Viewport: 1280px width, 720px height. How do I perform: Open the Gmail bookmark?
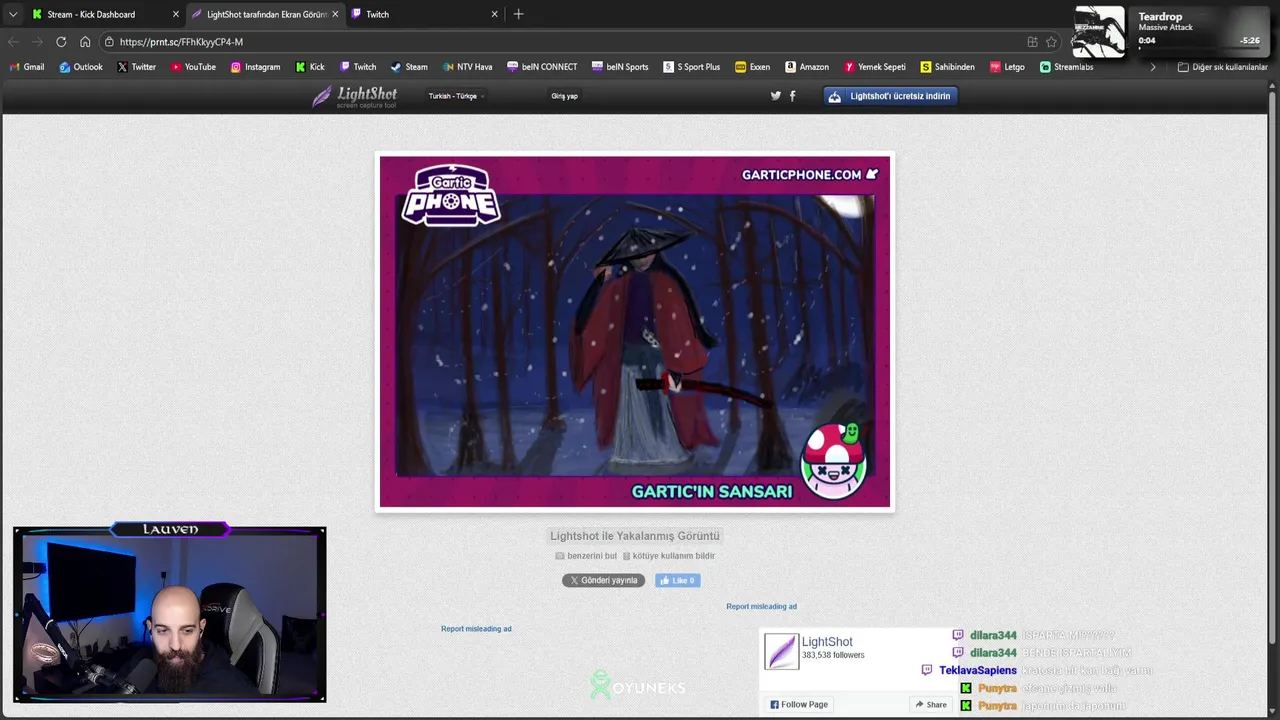click(27, 67)
